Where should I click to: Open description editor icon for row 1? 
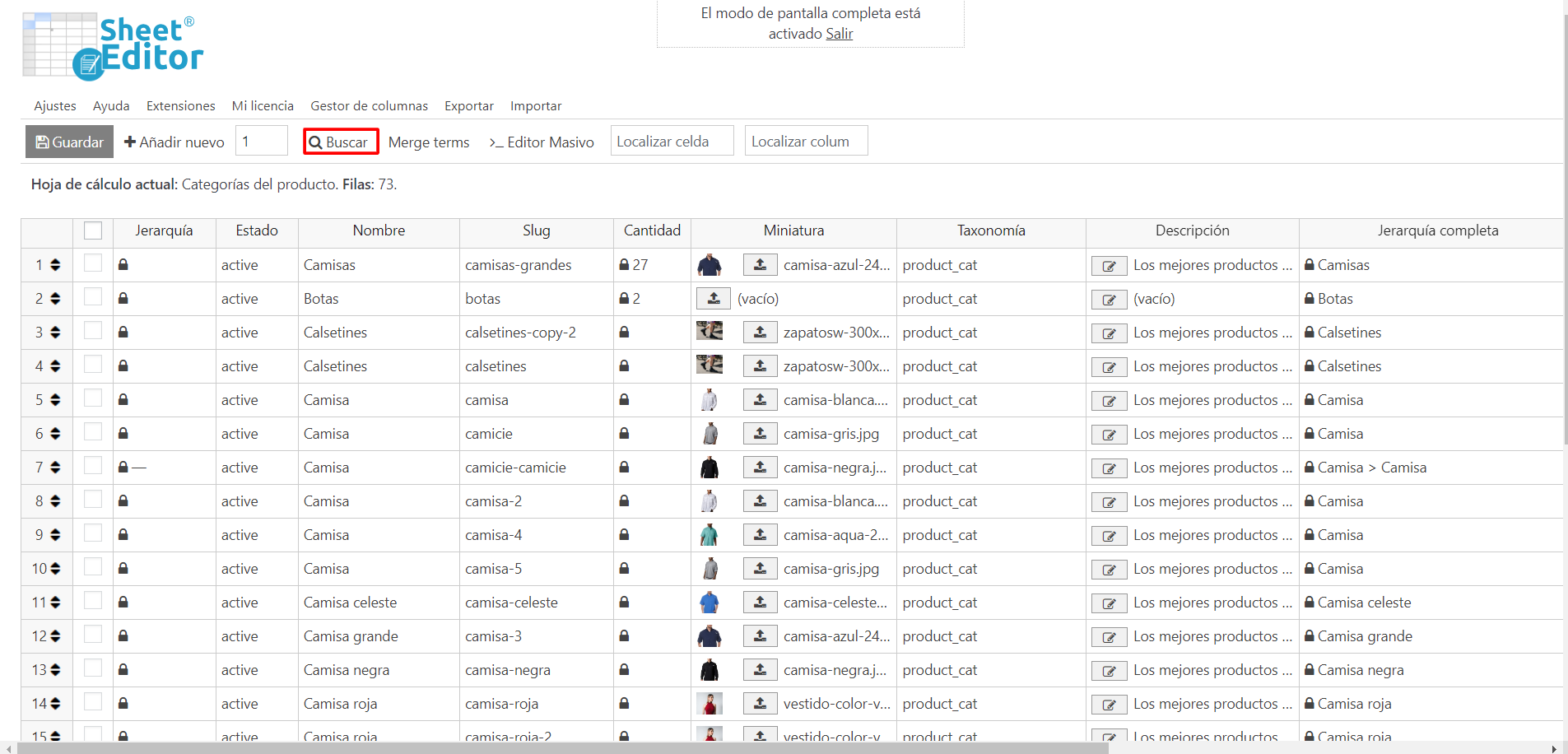coord(1109,266)
